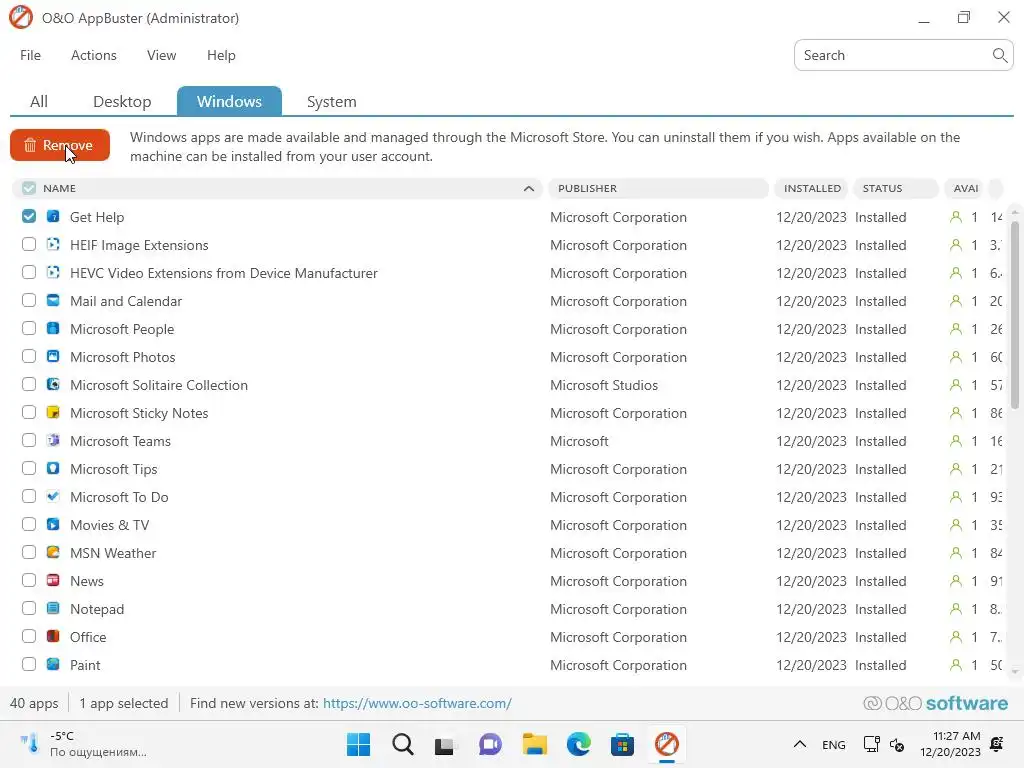Open the Actions menu
Viewport: 1024px width, 768px height.
click(94, 56)
